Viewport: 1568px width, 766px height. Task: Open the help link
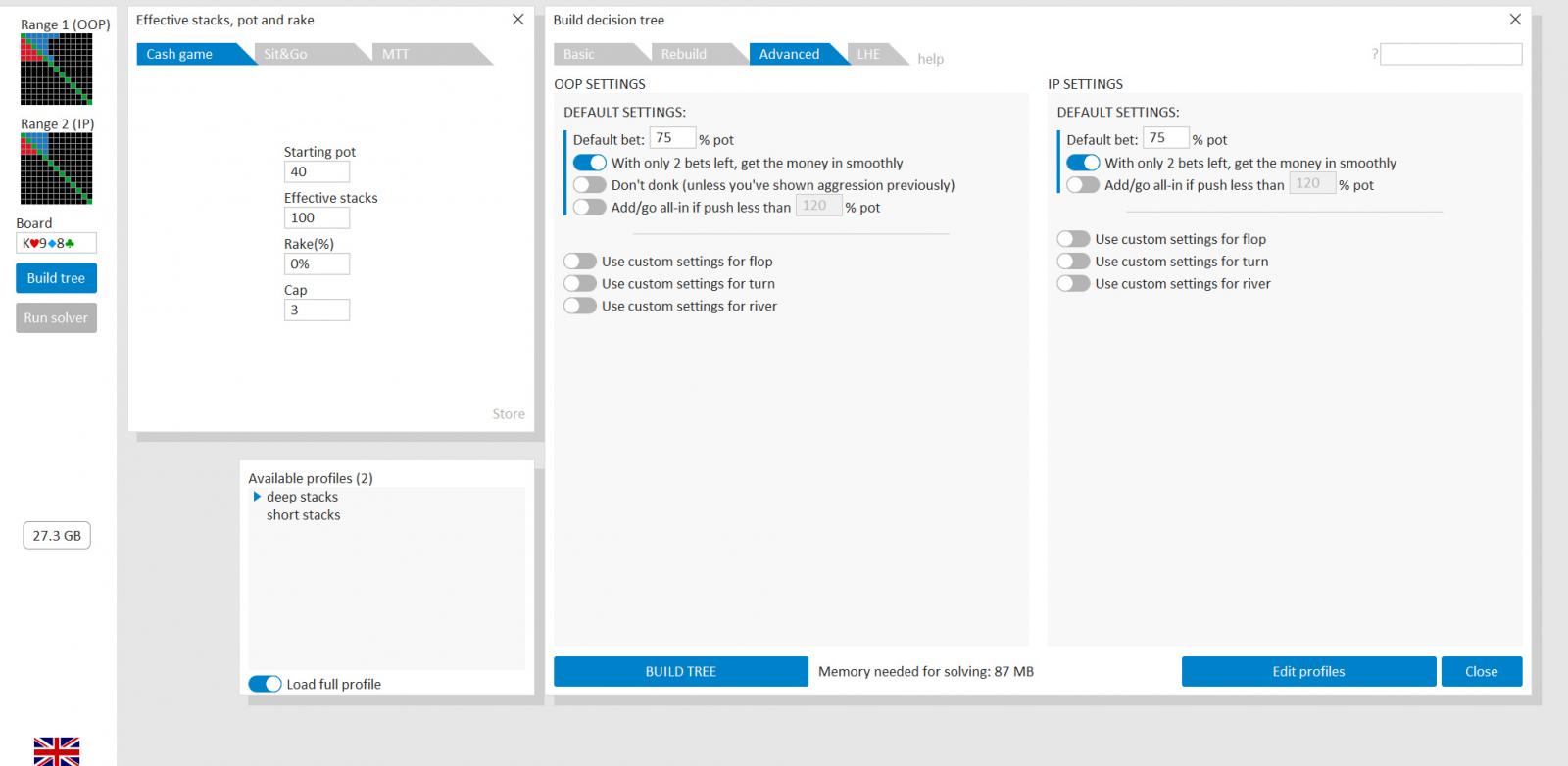(930, 59)
